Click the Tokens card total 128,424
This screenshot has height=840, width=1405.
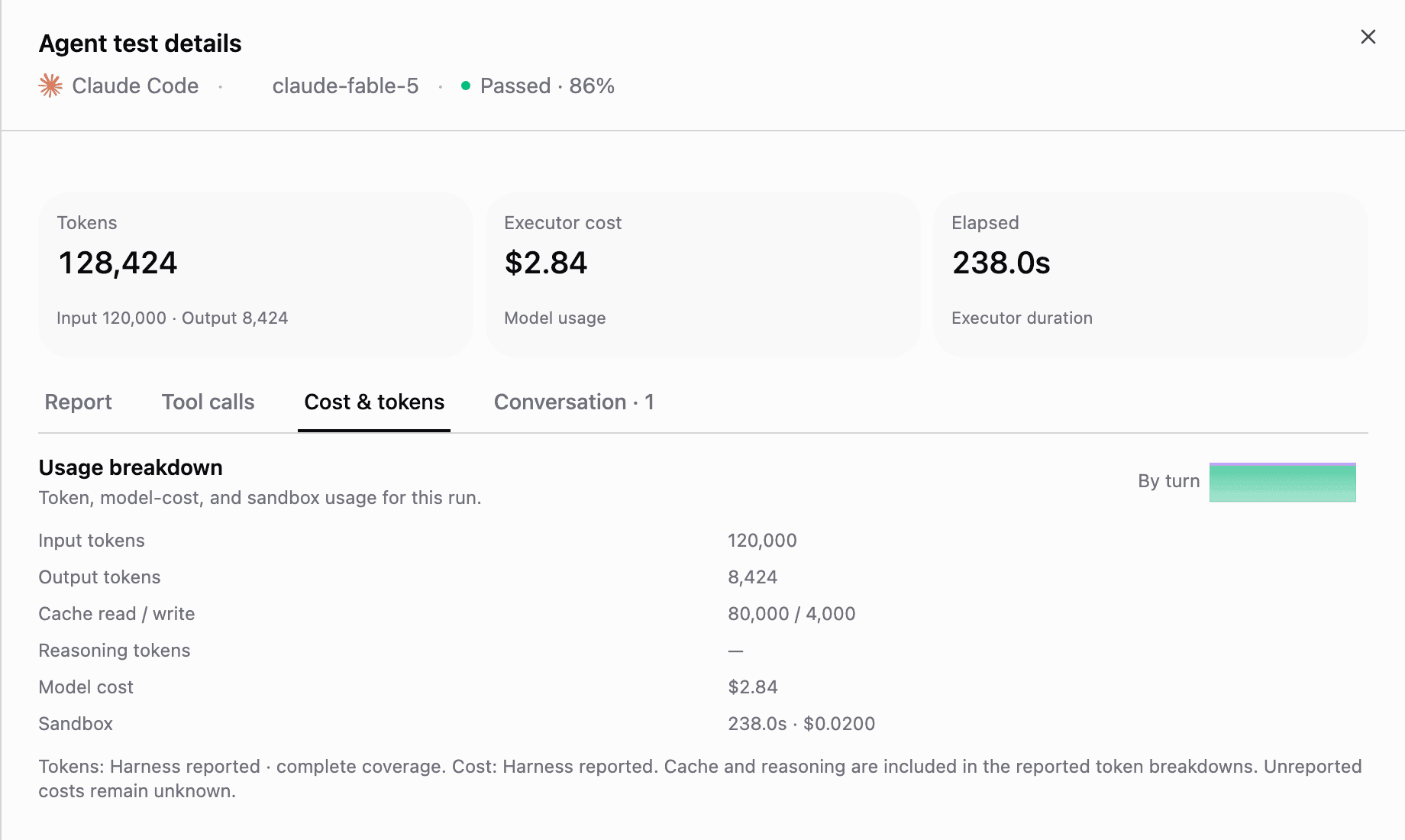point(118,263)
